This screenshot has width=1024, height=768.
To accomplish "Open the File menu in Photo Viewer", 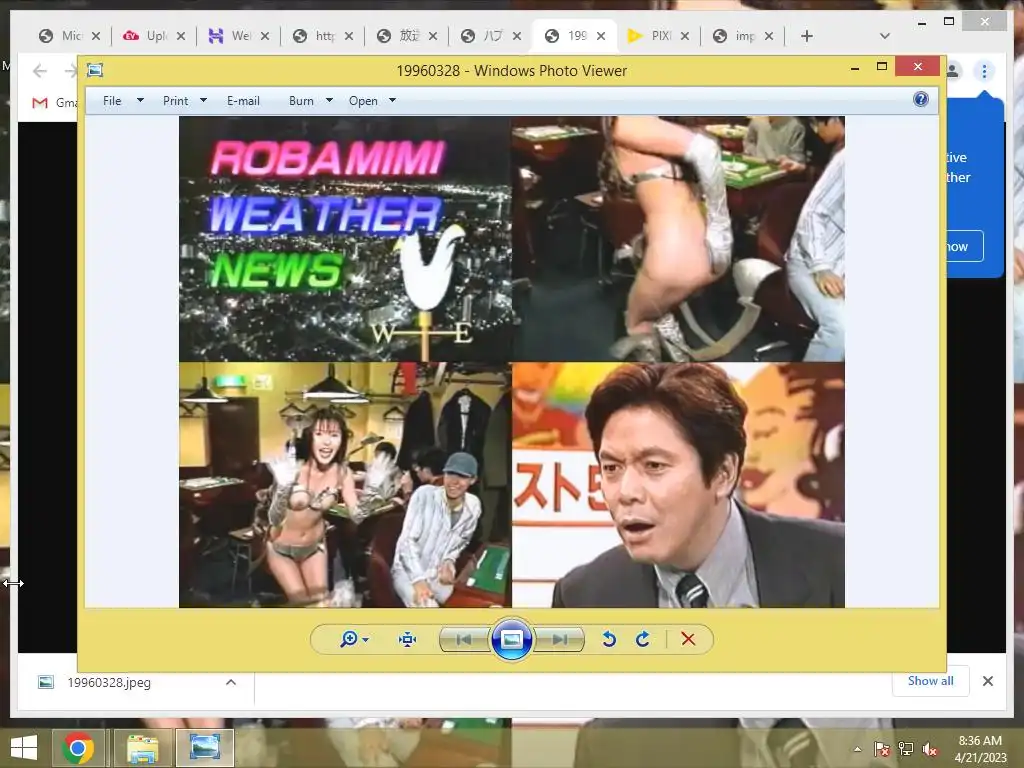I will 112,101.
